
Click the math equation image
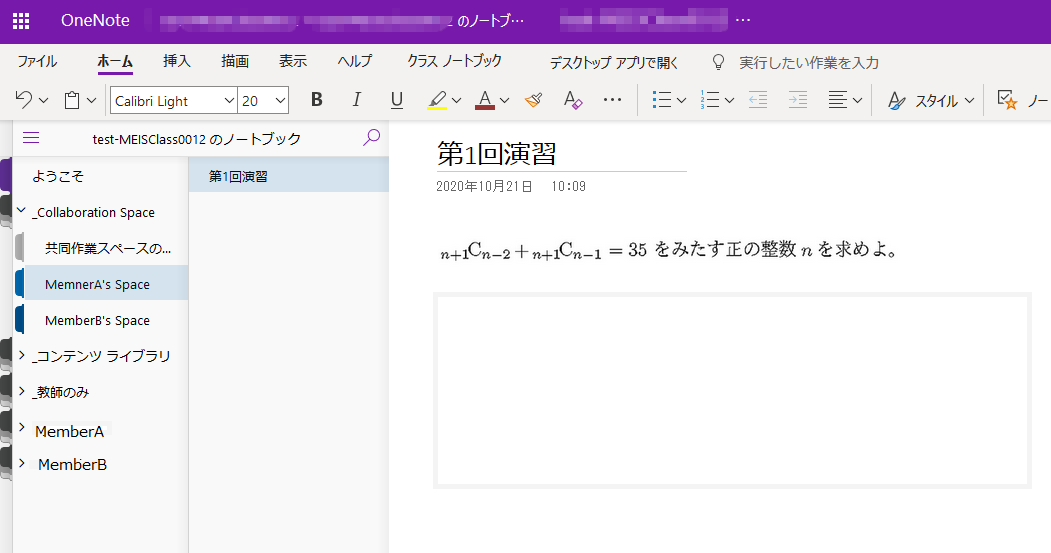[668, 250]
